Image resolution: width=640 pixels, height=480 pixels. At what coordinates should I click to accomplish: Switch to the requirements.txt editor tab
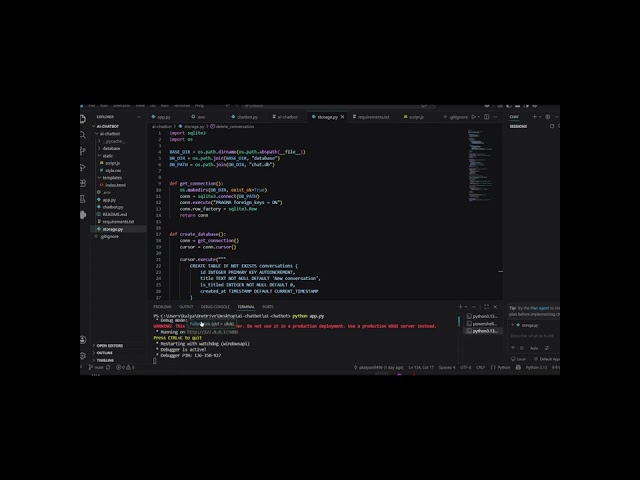point(371,117)
